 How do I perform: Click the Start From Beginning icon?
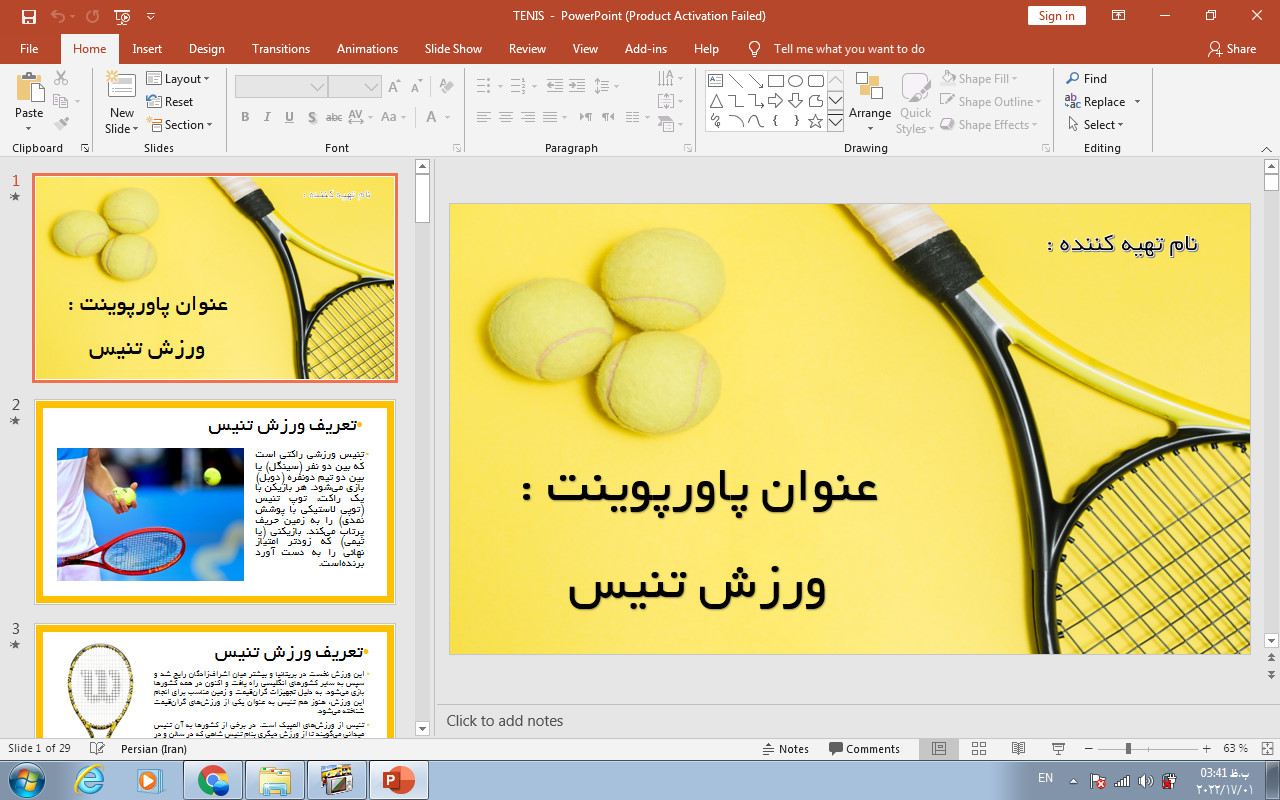[122, 16]
